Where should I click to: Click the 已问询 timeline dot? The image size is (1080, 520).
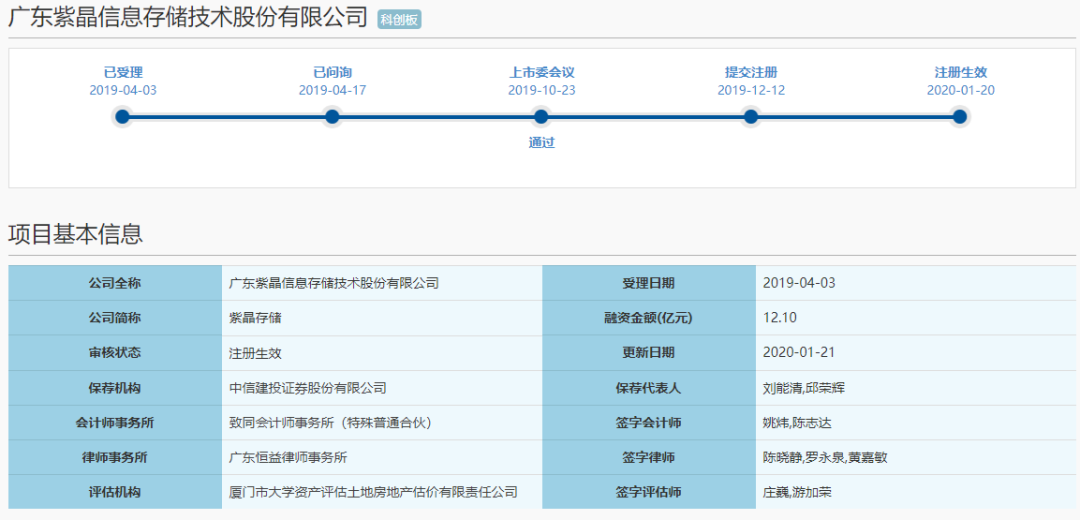(x=332, y=117)
